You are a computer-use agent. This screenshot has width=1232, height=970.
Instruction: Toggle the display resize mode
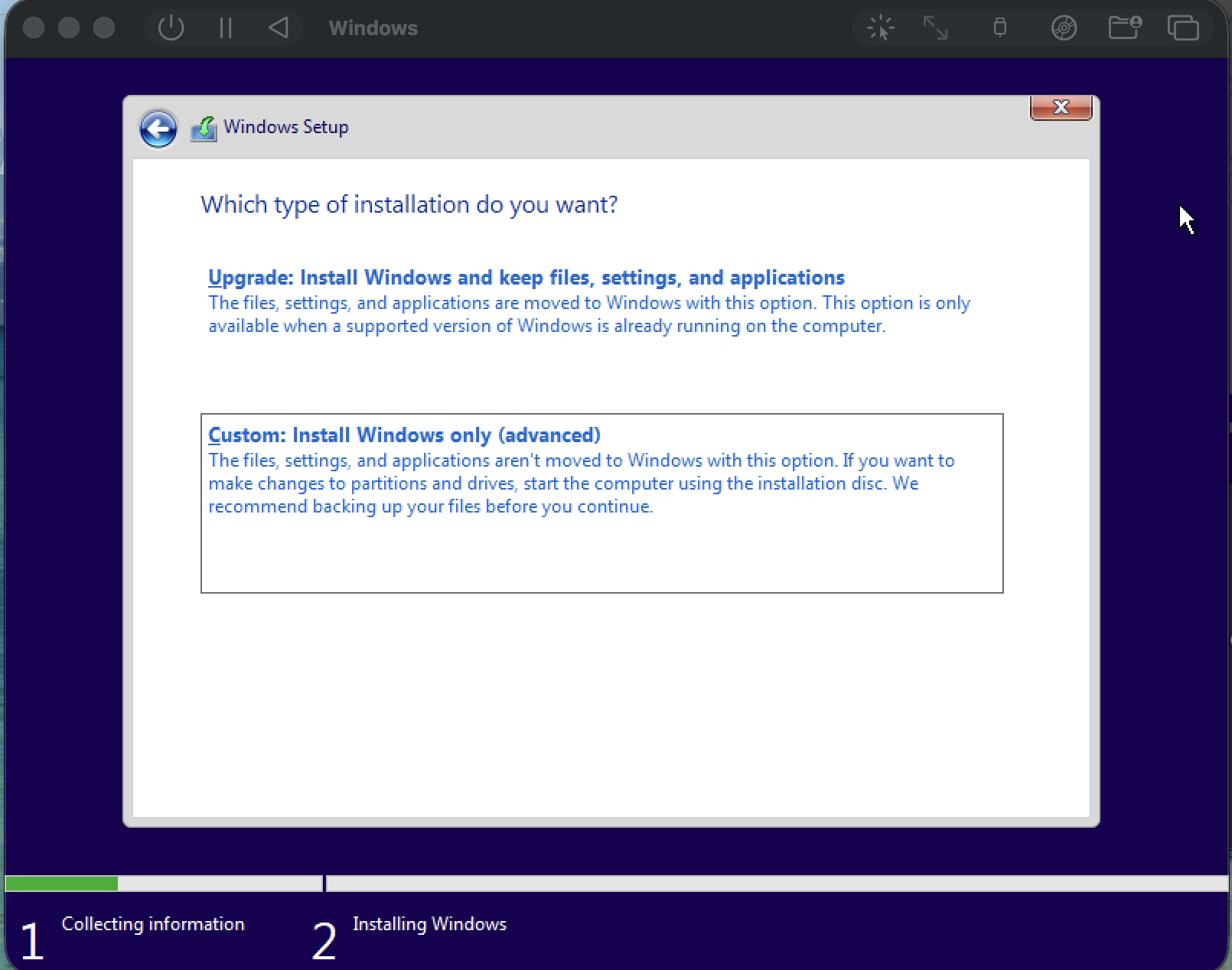pos(937,28)
